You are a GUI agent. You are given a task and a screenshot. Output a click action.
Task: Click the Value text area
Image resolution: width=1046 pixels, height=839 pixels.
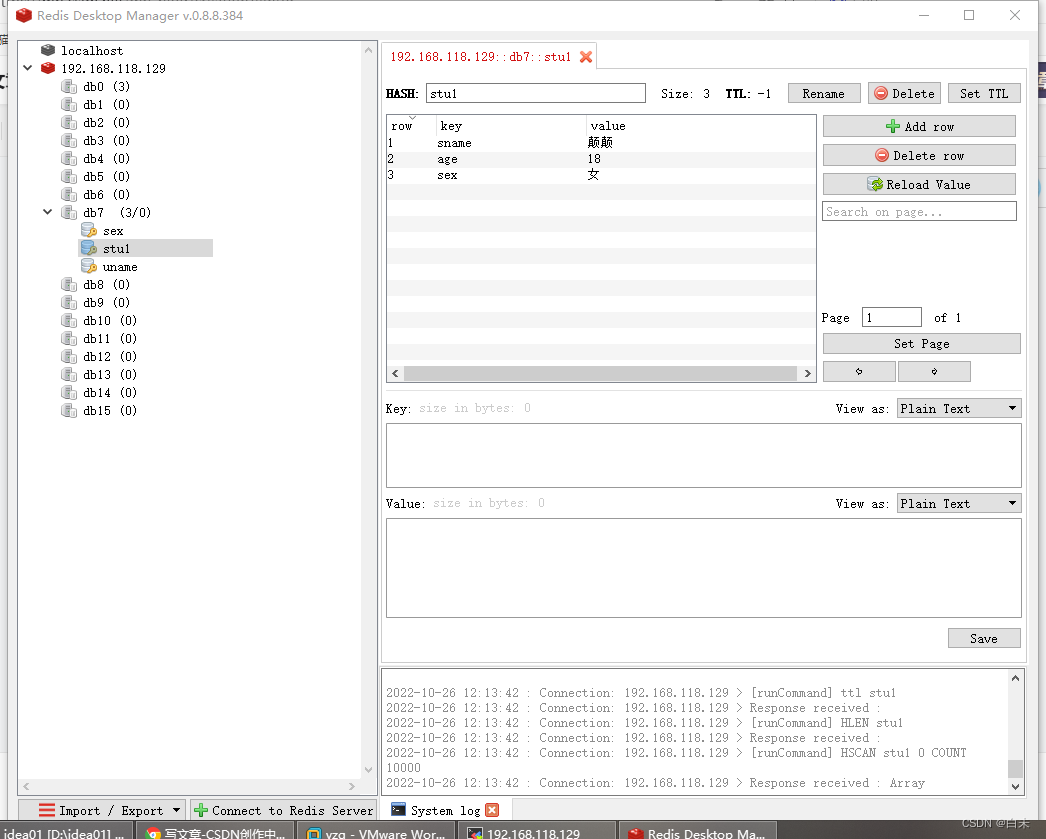click(703, 568)
